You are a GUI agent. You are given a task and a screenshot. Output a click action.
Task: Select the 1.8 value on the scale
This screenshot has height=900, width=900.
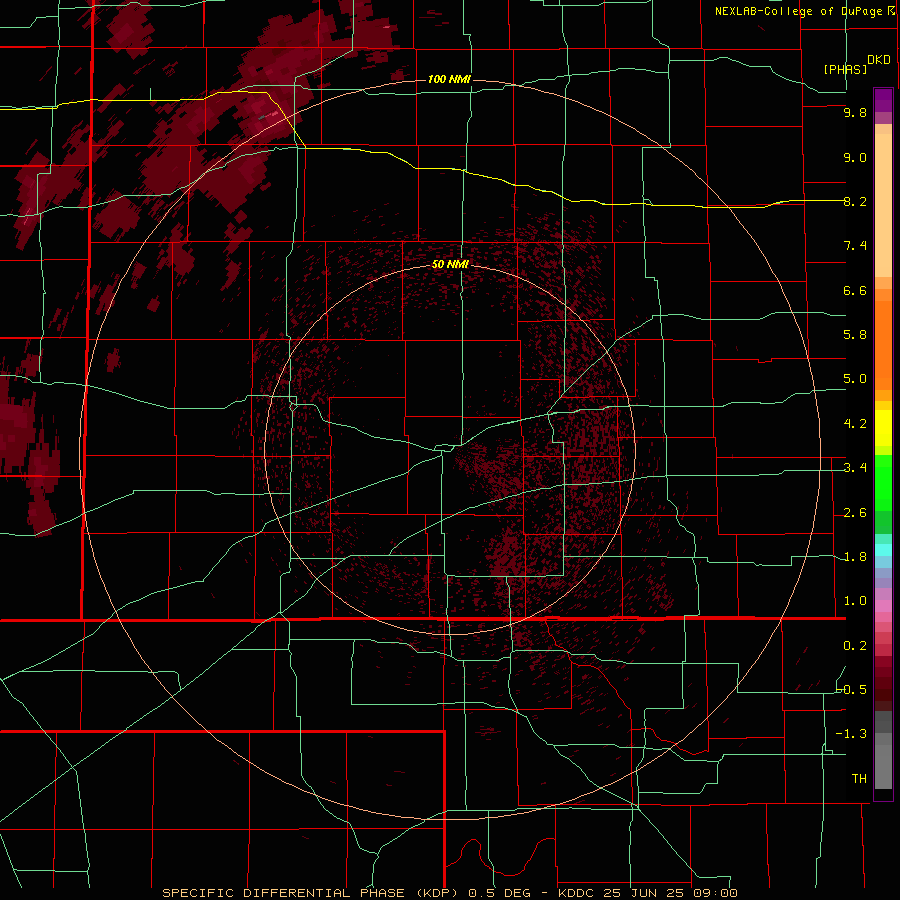pos(855,557)
